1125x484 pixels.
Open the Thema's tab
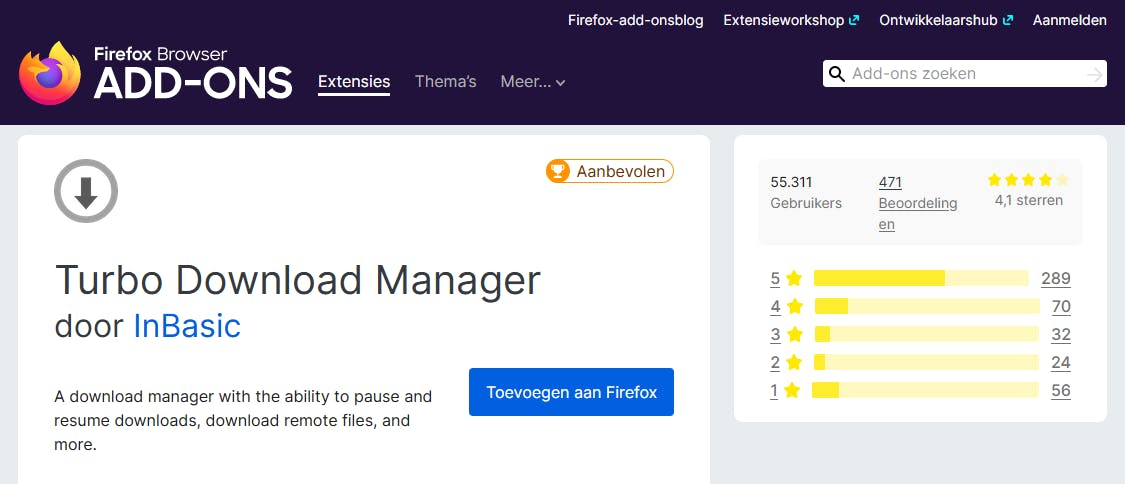[x=446, y=82]
